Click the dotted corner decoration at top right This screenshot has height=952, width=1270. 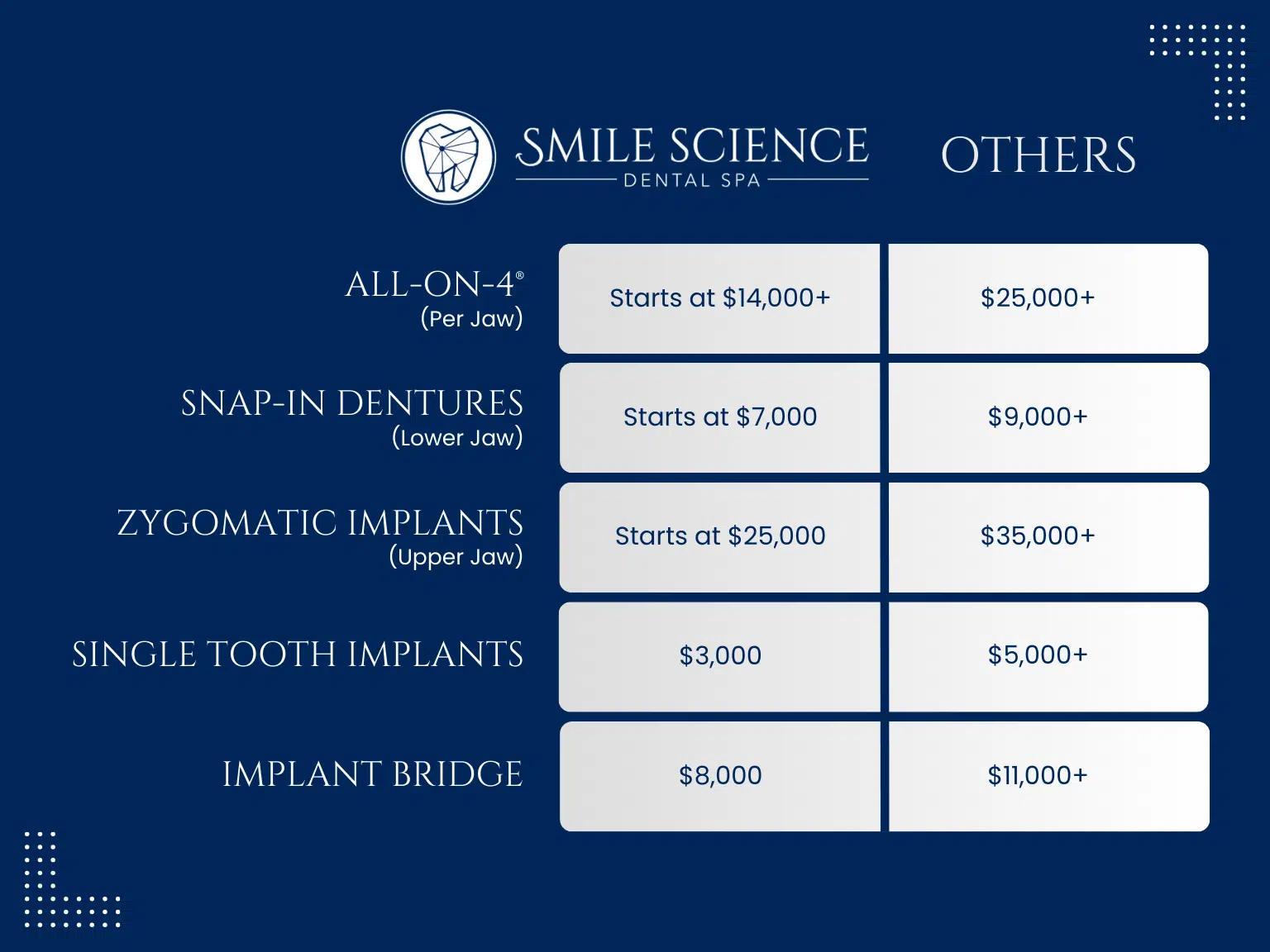(1197, 72)
